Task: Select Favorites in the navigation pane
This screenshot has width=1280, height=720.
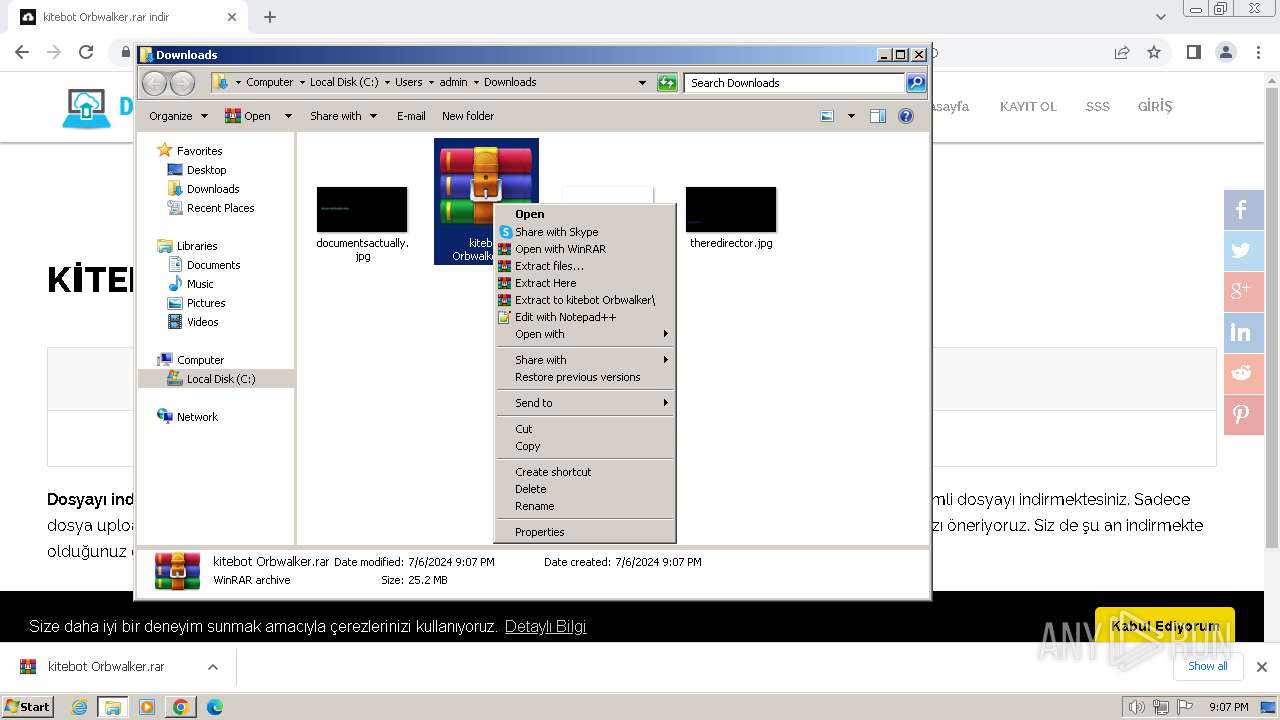Action: tap(199, 151)
